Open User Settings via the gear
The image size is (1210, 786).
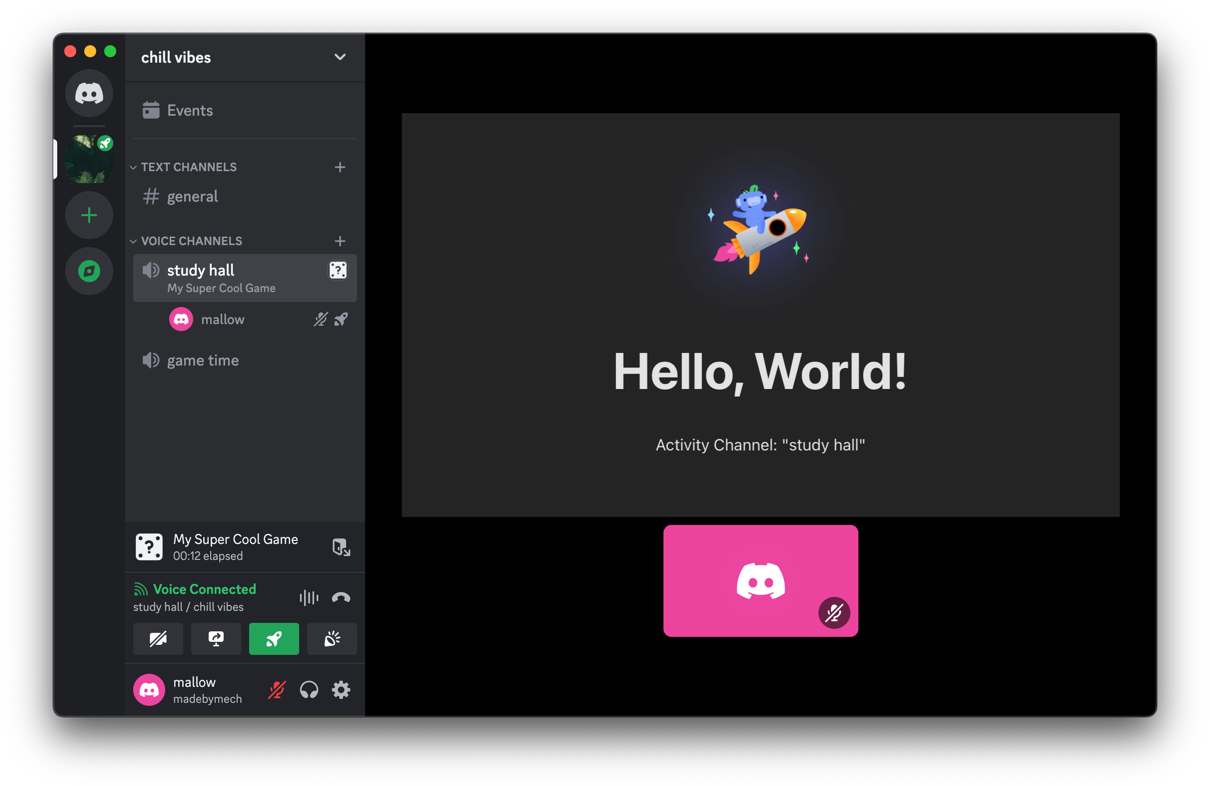[341, 689]
